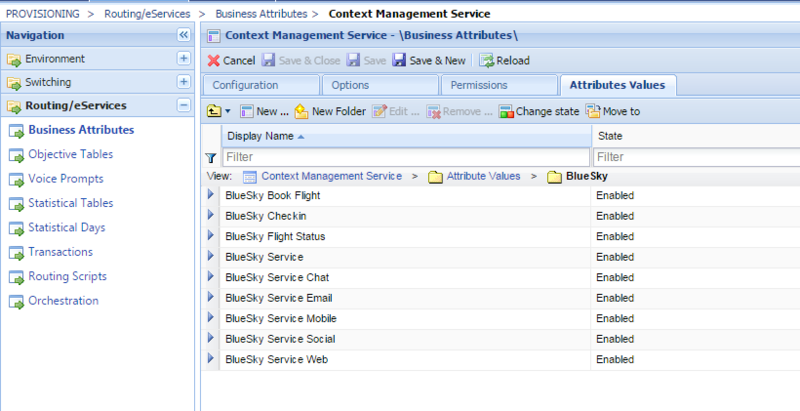Select the BlueSky Service Web row

pos(501,359)
